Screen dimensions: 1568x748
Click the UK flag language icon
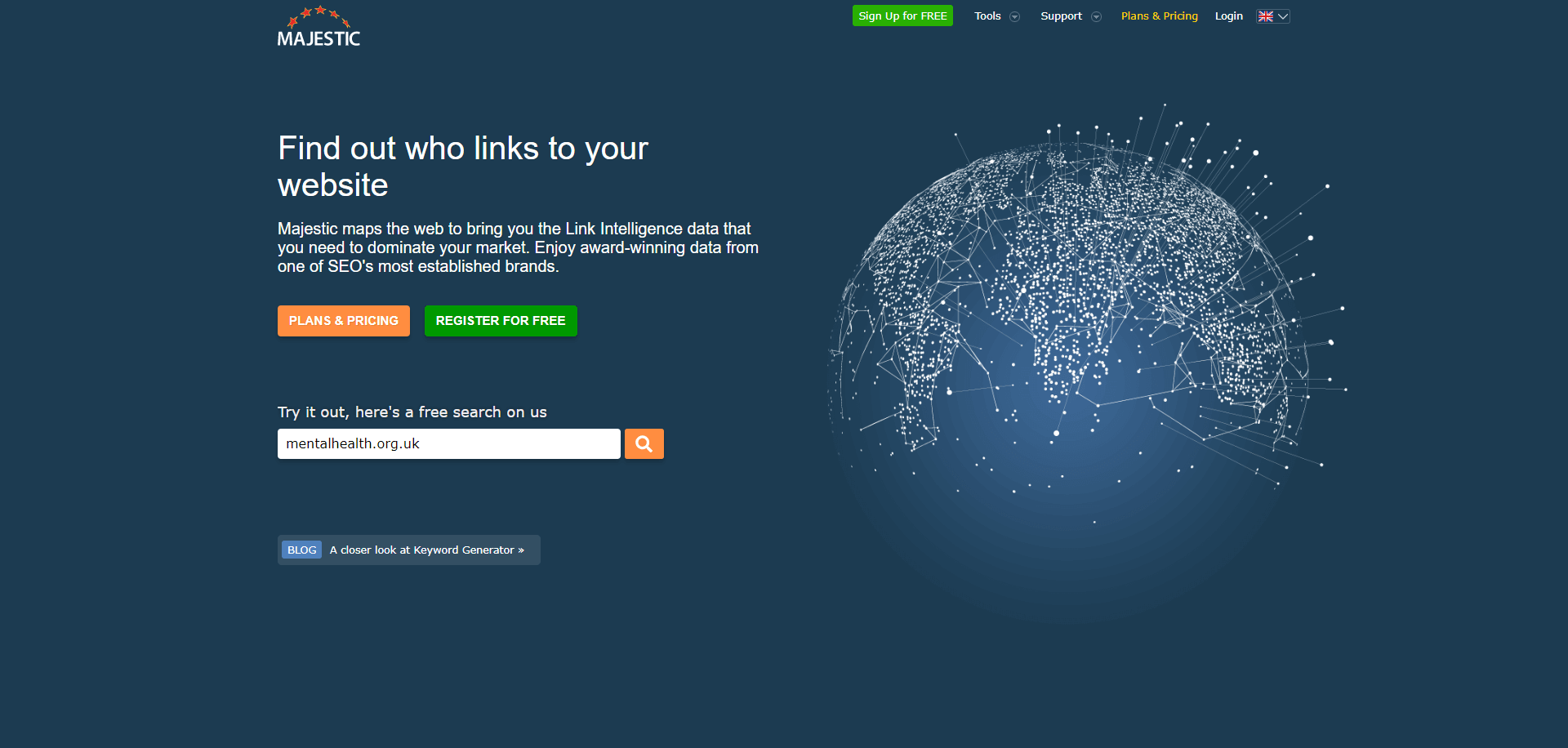pos(1265,16)
